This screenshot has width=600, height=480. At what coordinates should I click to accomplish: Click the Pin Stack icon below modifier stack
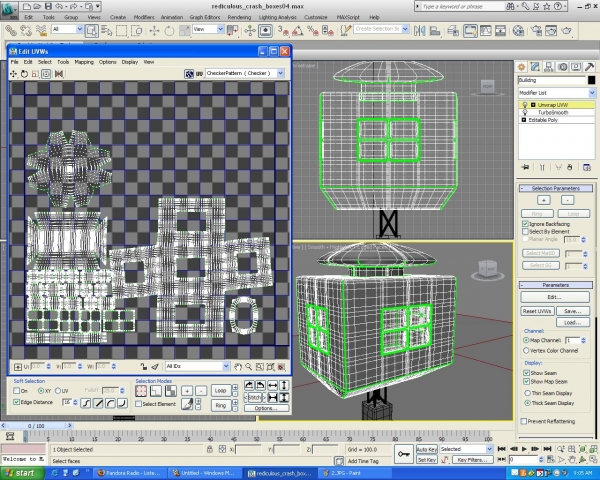coord(525,167)
